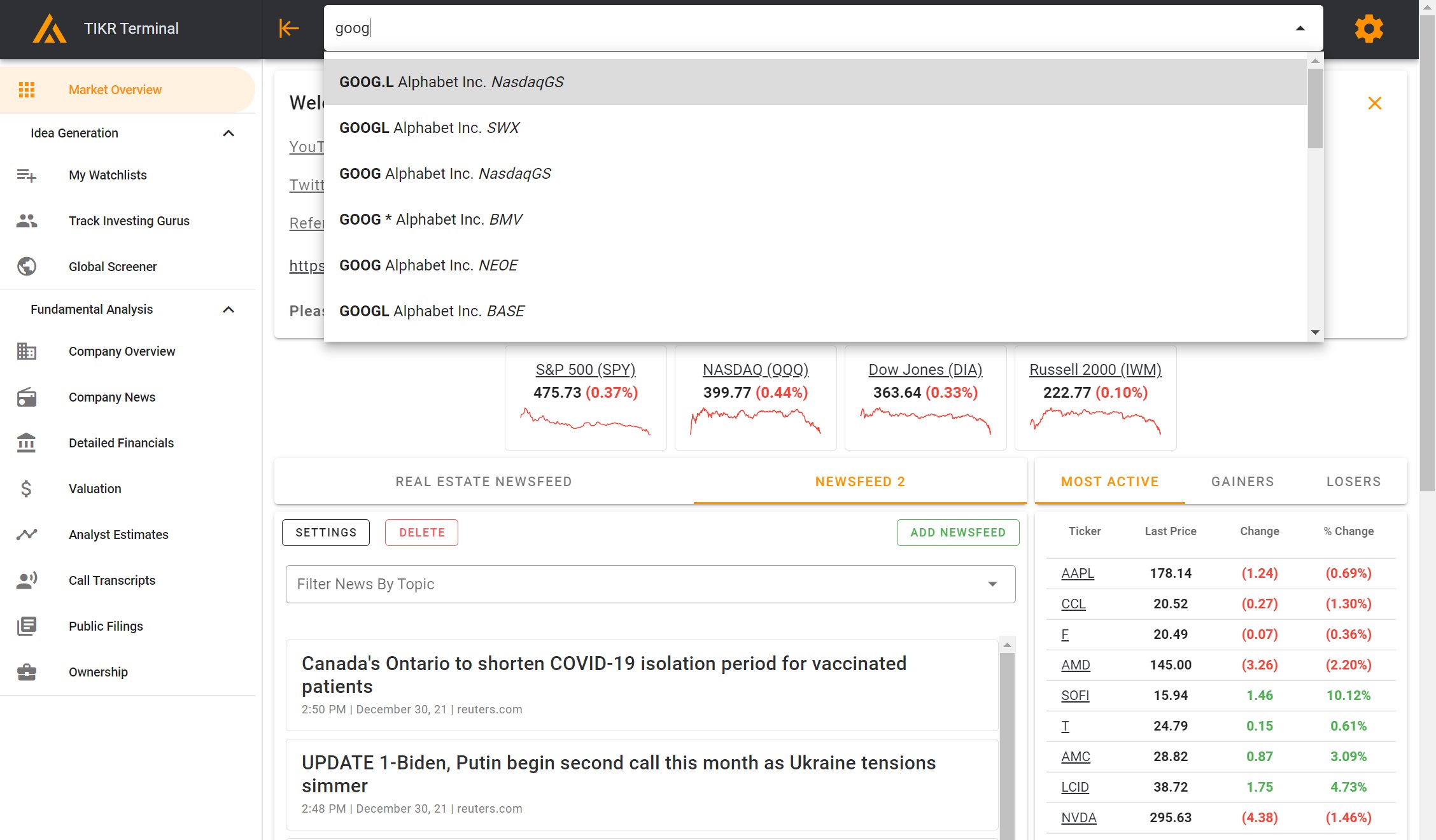Select the Gainers tab
This screenshot has height=840, width=1436.
tap(1242, 482)
